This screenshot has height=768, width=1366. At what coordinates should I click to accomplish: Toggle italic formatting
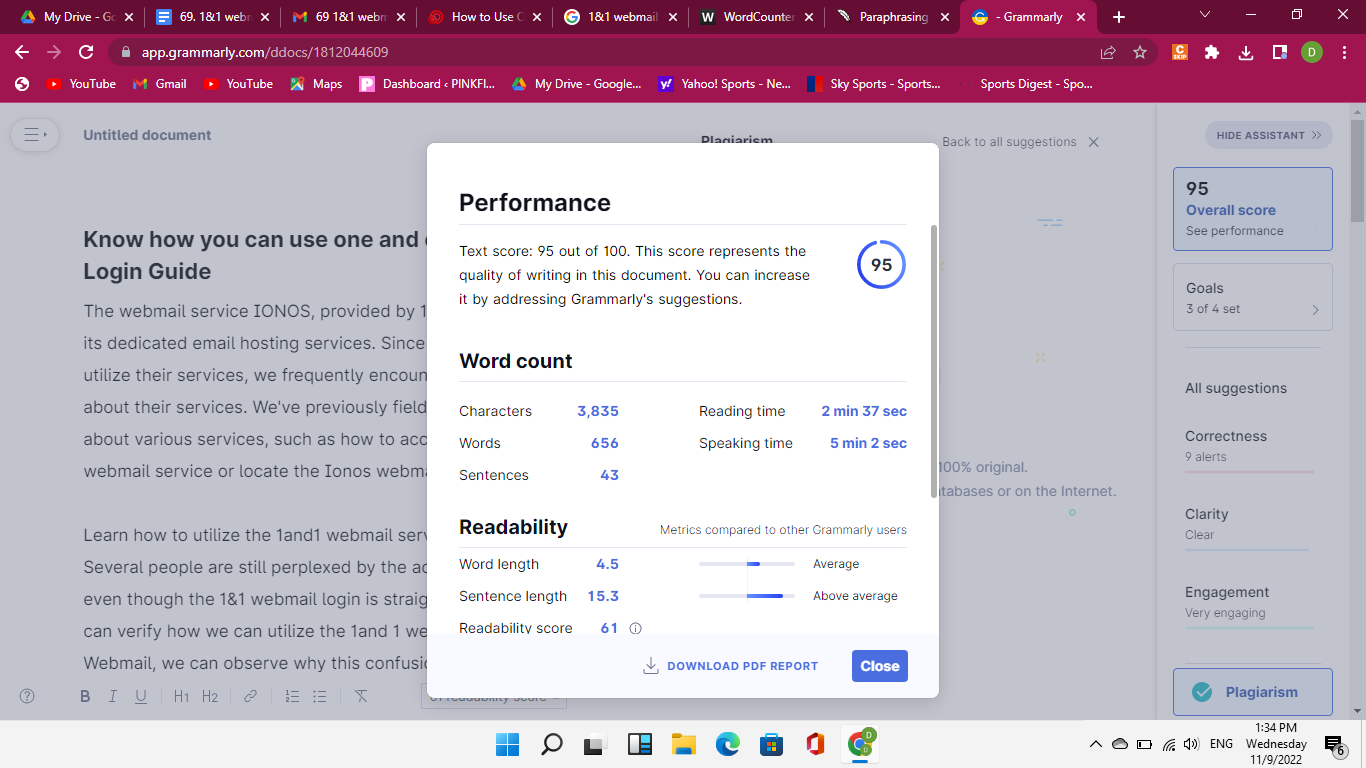pos(113,696)
